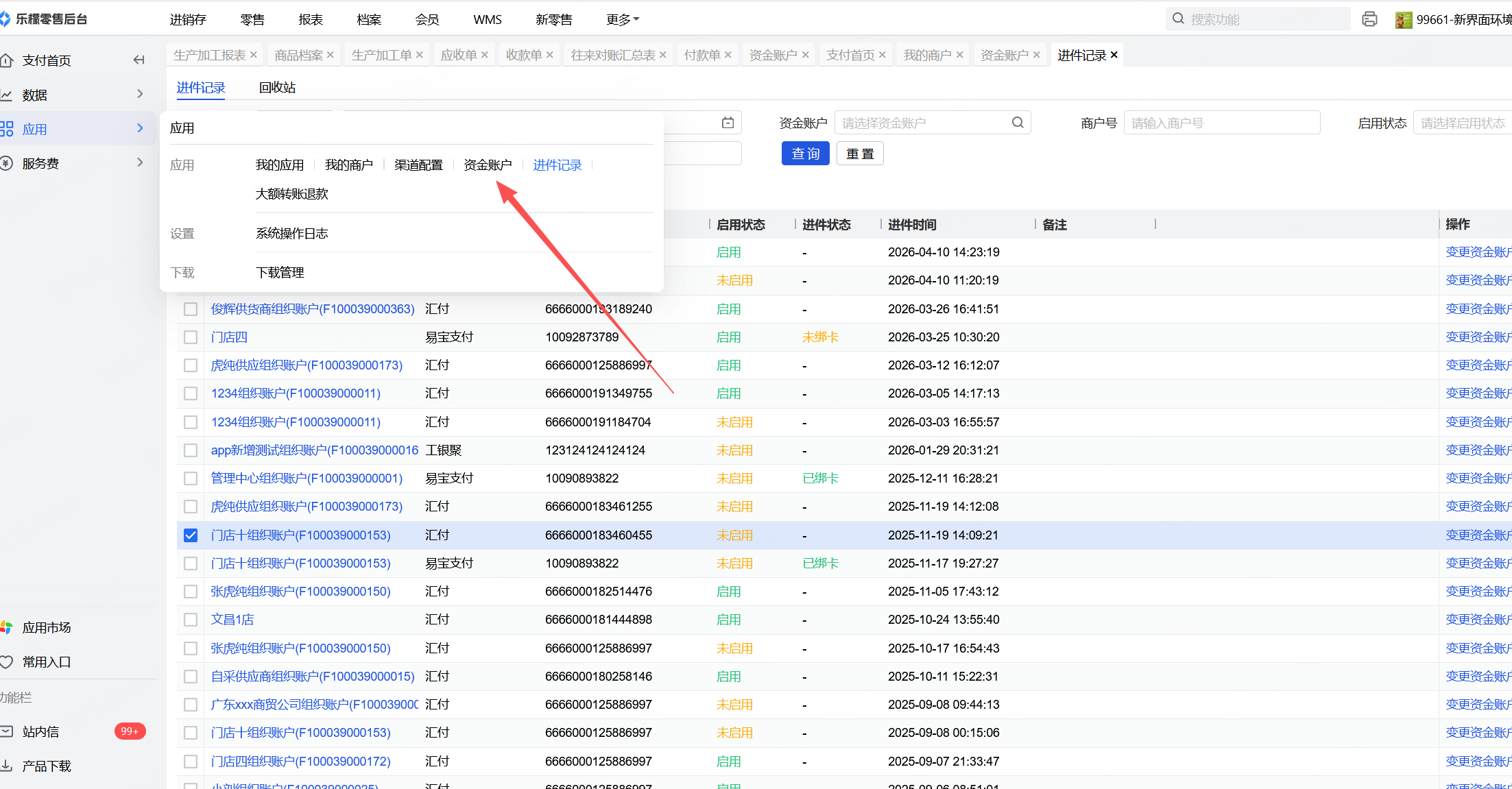Click the 重置 button
The height and width of the screenshot is (789, 1512).
point(860,154)
